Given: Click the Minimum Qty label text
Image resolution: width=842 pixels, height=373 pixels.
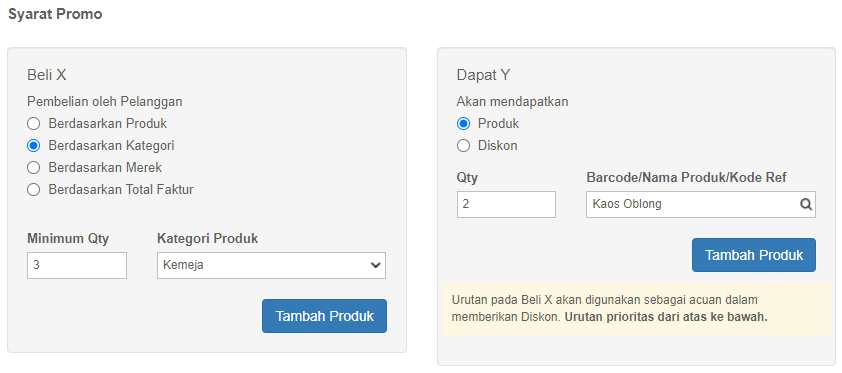Looking at the screenshot, I should [x=68, y=239].
